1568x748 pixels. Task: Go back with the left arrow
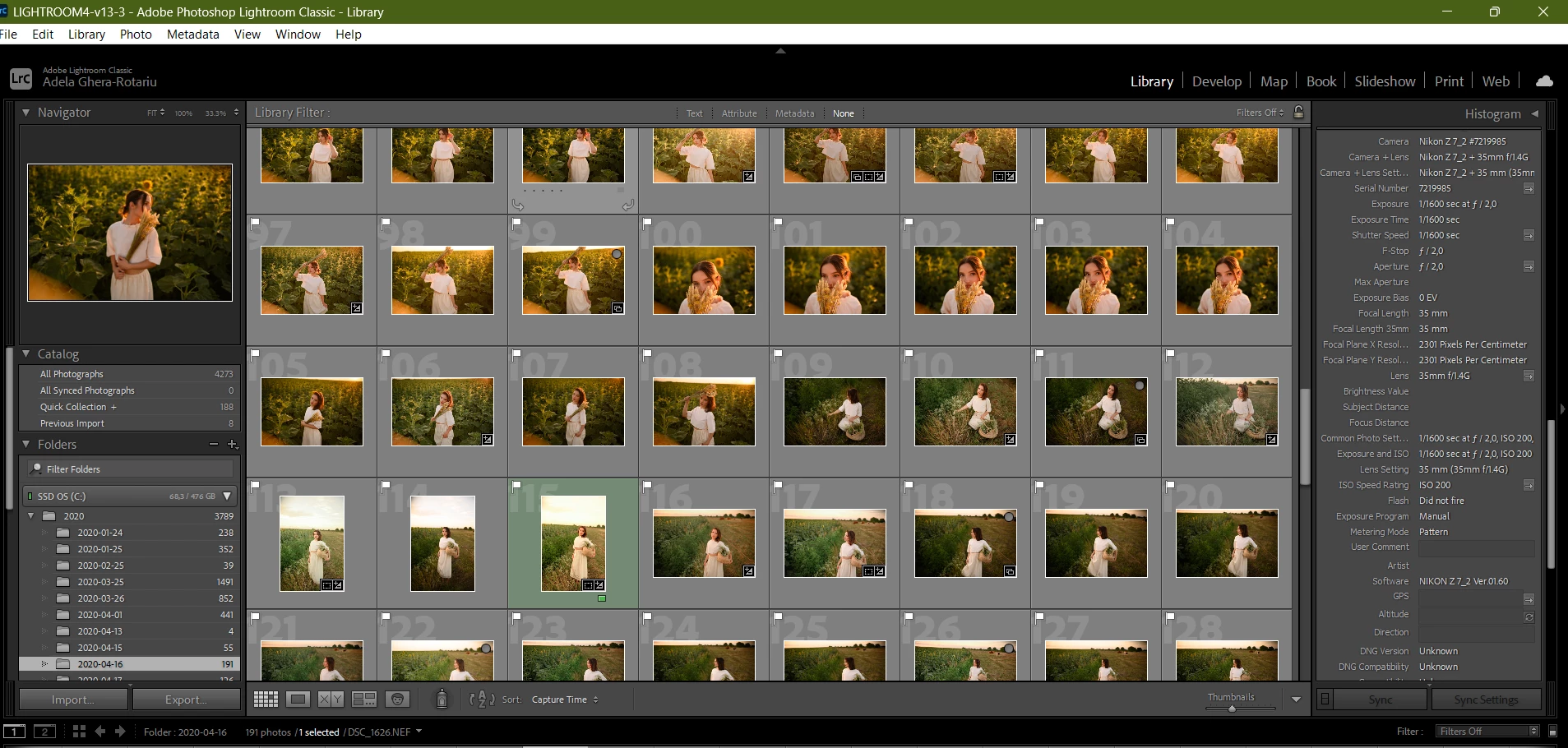[x=100, y=731]
